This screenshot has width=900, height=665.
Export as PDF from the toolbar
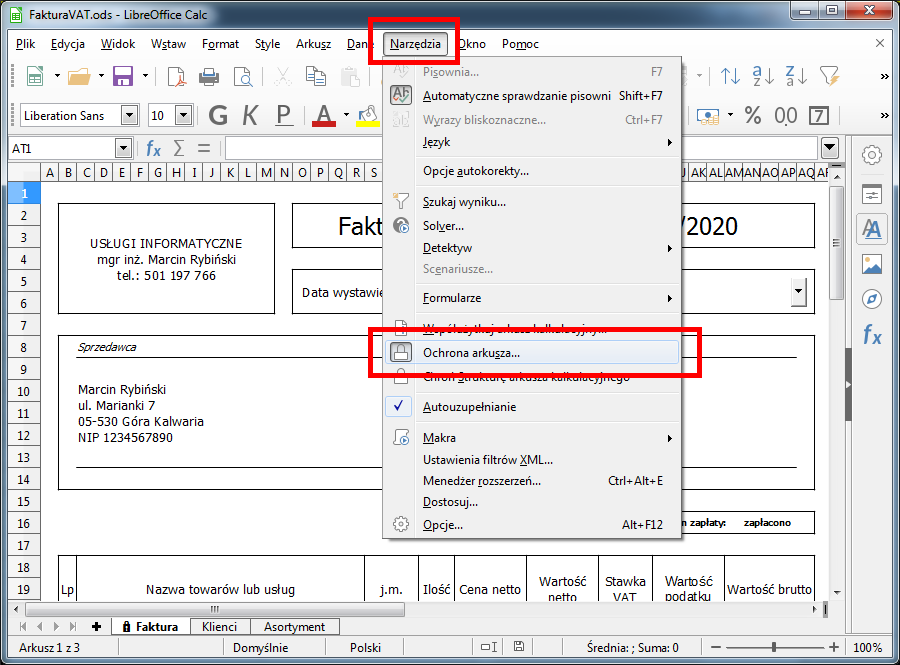[176, 76]
